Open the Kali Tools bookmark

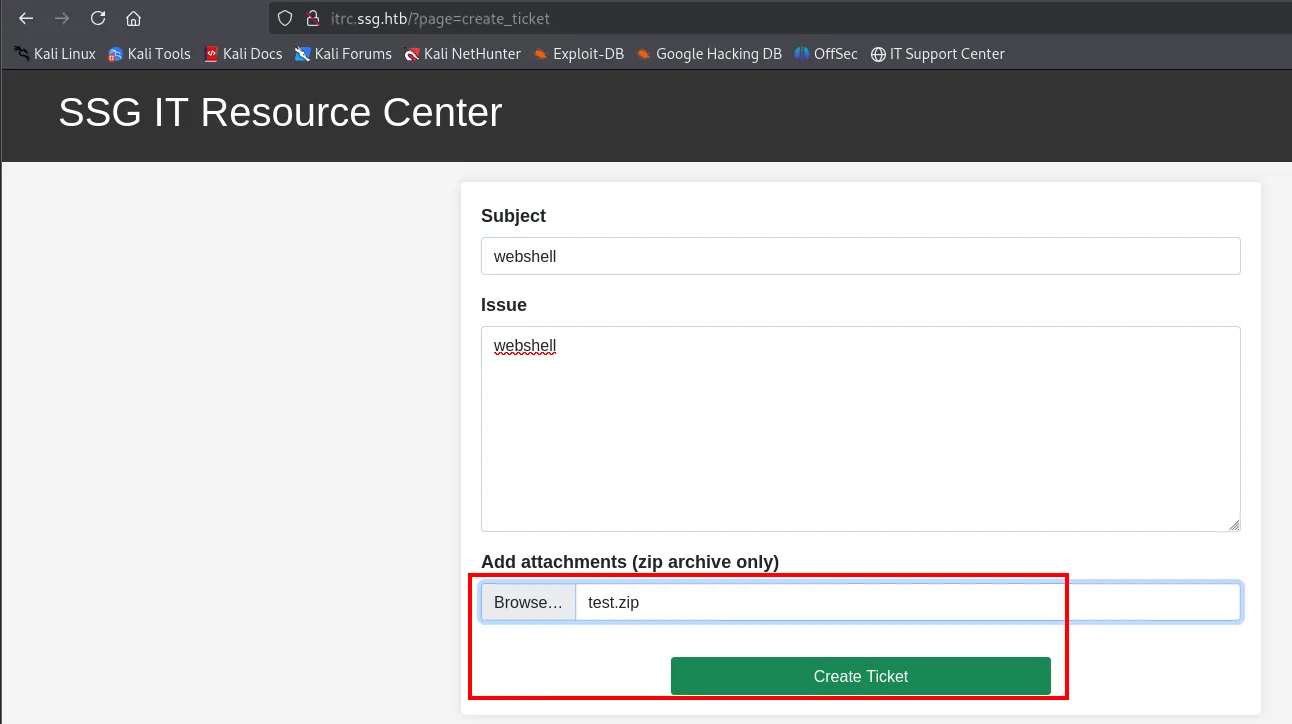150,54
